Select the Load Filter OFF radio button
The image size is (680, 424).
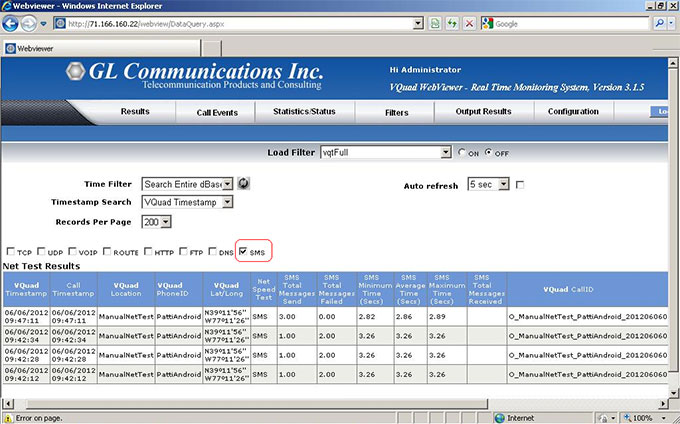pyautogui.click(x=489, y=152)
